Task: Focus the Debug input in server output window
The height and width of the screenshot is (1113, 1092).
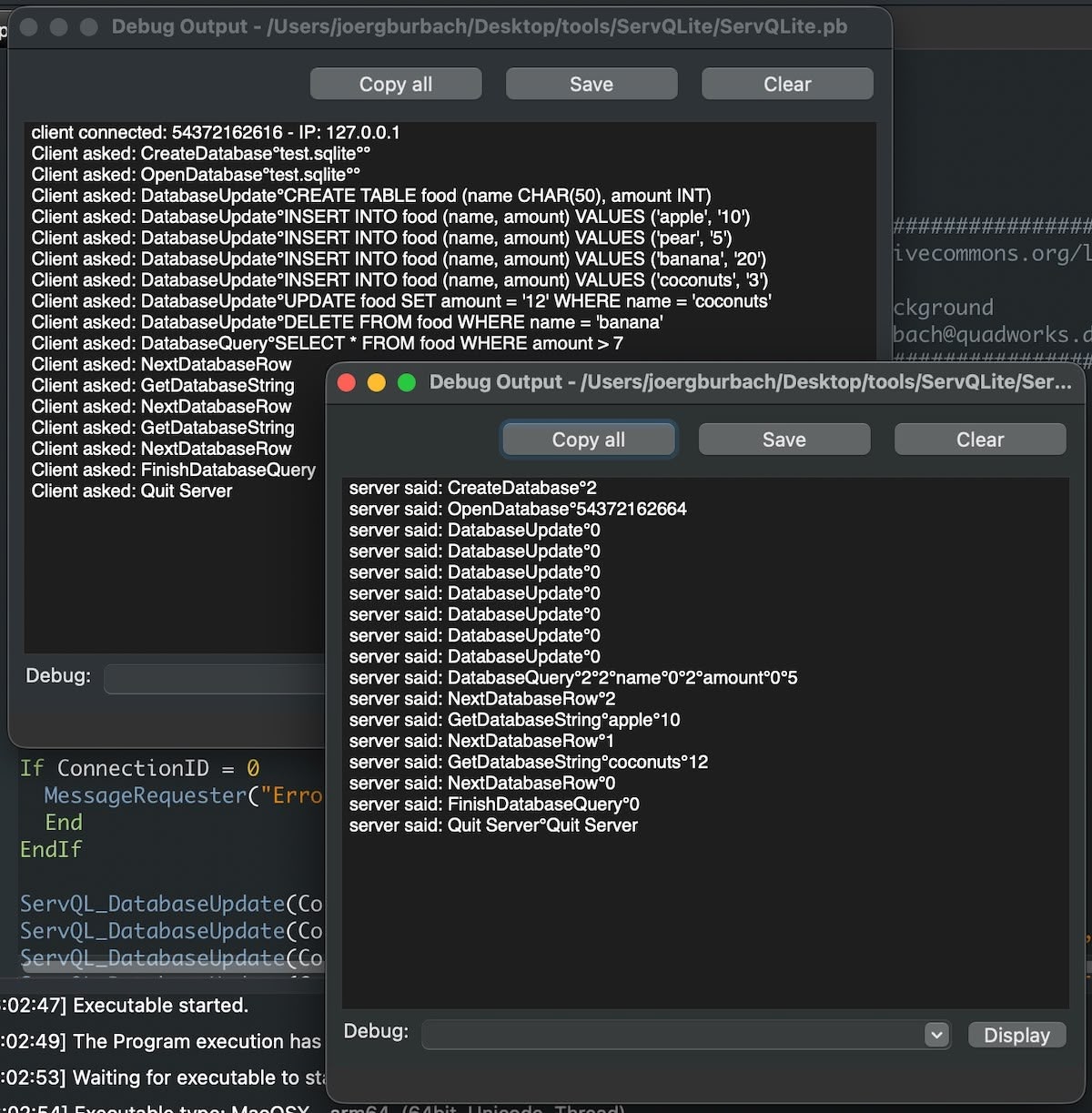Action: pyautogui.click(x=672, y=1035)
